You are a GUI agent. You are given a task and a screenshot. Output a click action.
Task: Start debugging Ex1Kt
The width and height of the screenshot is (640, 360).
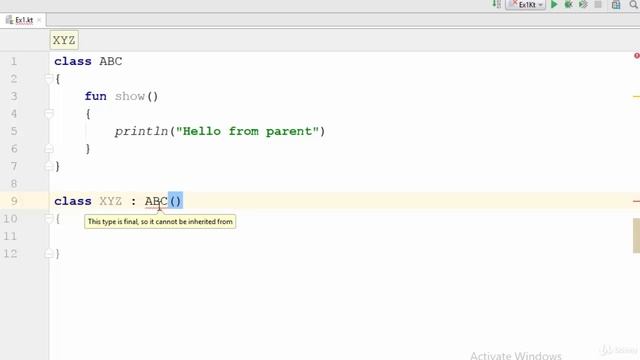(568, 4)
